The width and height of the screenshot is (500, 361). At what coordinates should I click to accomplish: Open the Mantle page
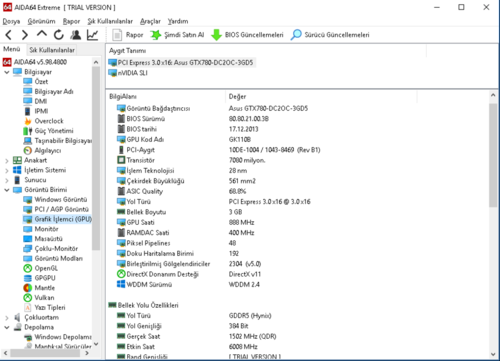[39, 288]
